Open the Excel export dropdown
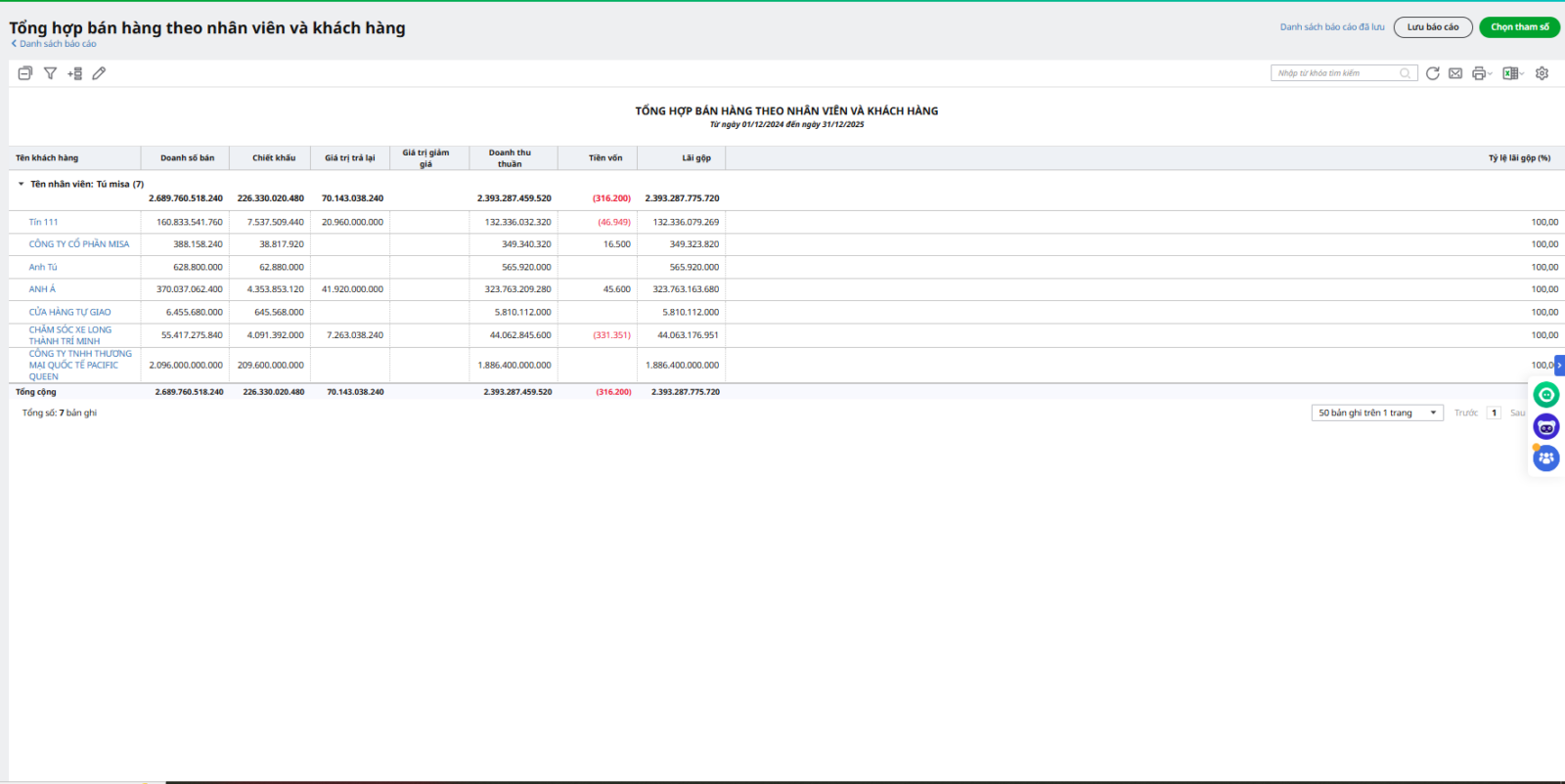Viewport: 1565px width, 784px height. [x=1513, y=73]
